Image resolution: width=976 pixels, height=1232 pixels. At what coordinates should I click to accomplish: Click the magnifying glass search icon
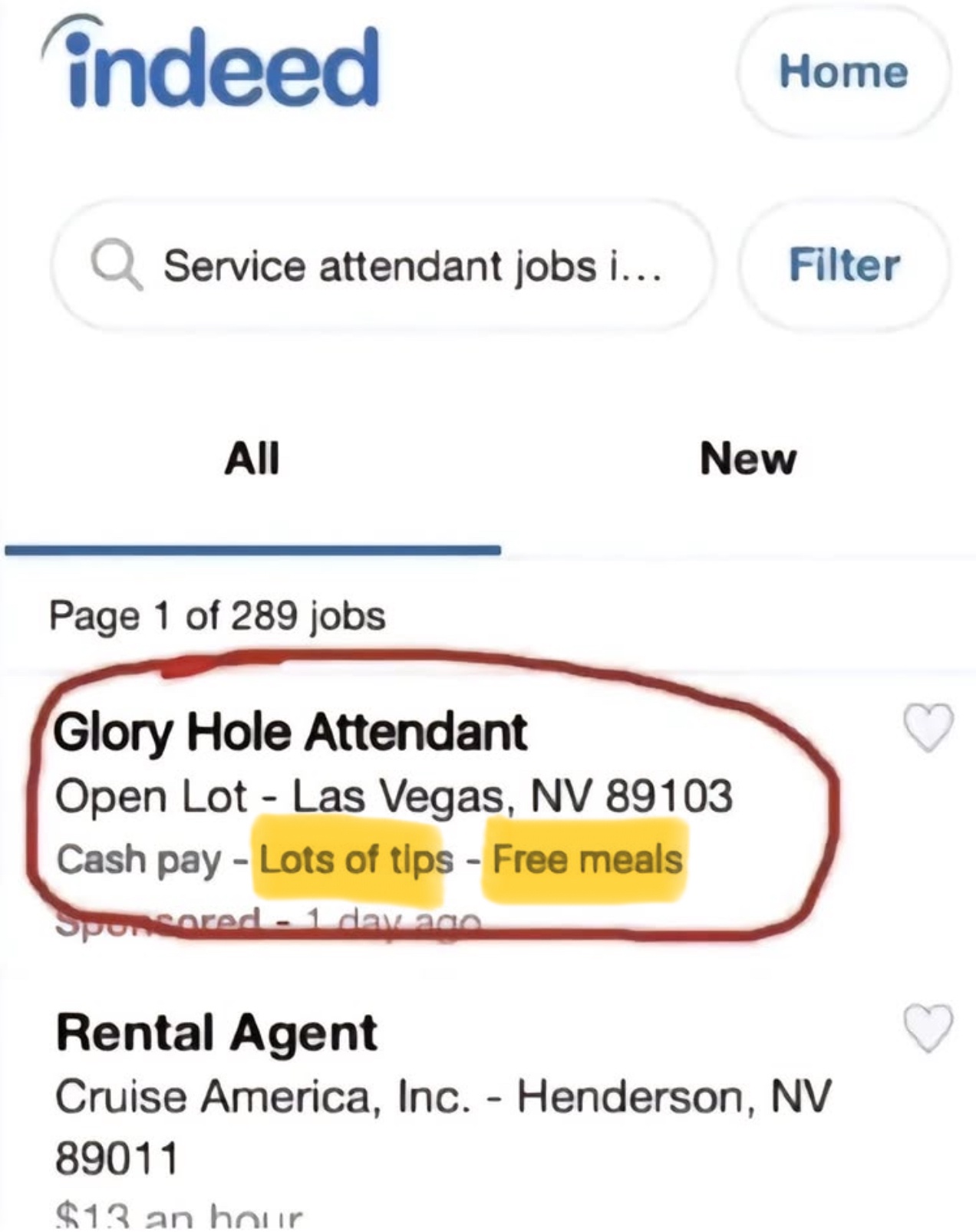(x=116, y=265)
